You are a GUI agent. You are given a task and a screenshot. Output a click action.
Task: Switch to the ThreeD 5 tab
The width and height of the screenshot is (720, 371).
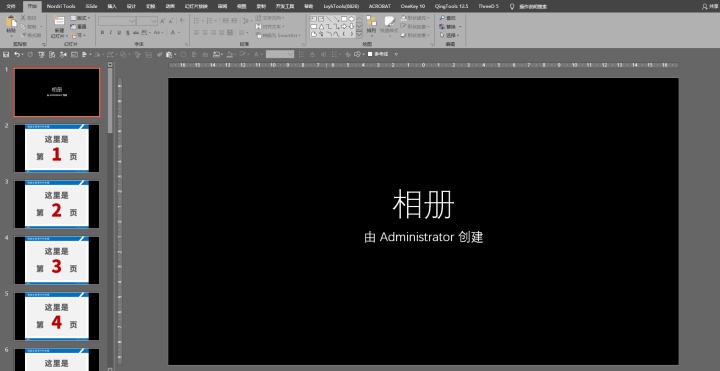tap(488, 6)
